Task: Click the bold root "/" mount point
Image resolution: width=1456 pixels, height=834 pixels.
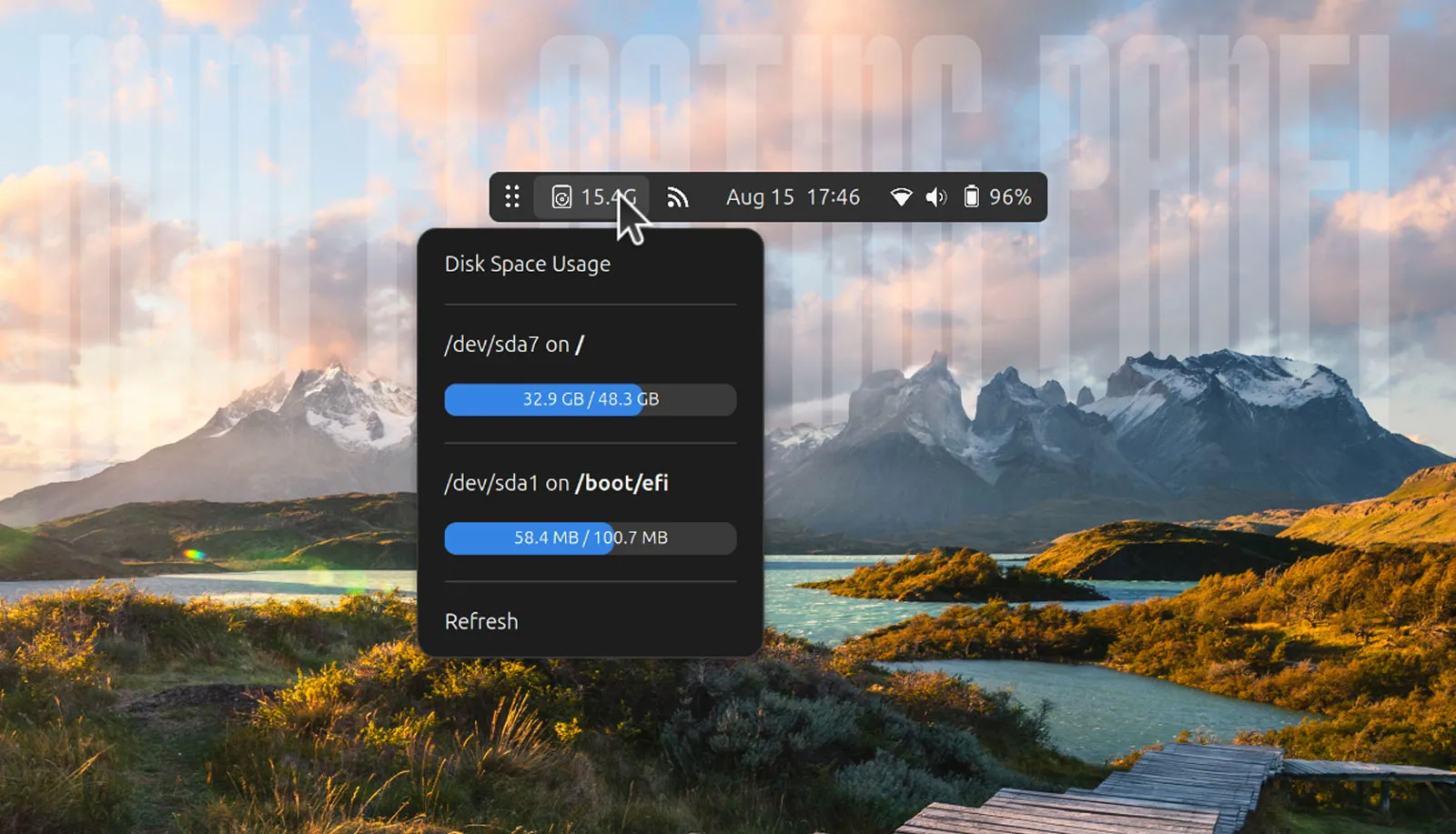Action: click(580, 345)
